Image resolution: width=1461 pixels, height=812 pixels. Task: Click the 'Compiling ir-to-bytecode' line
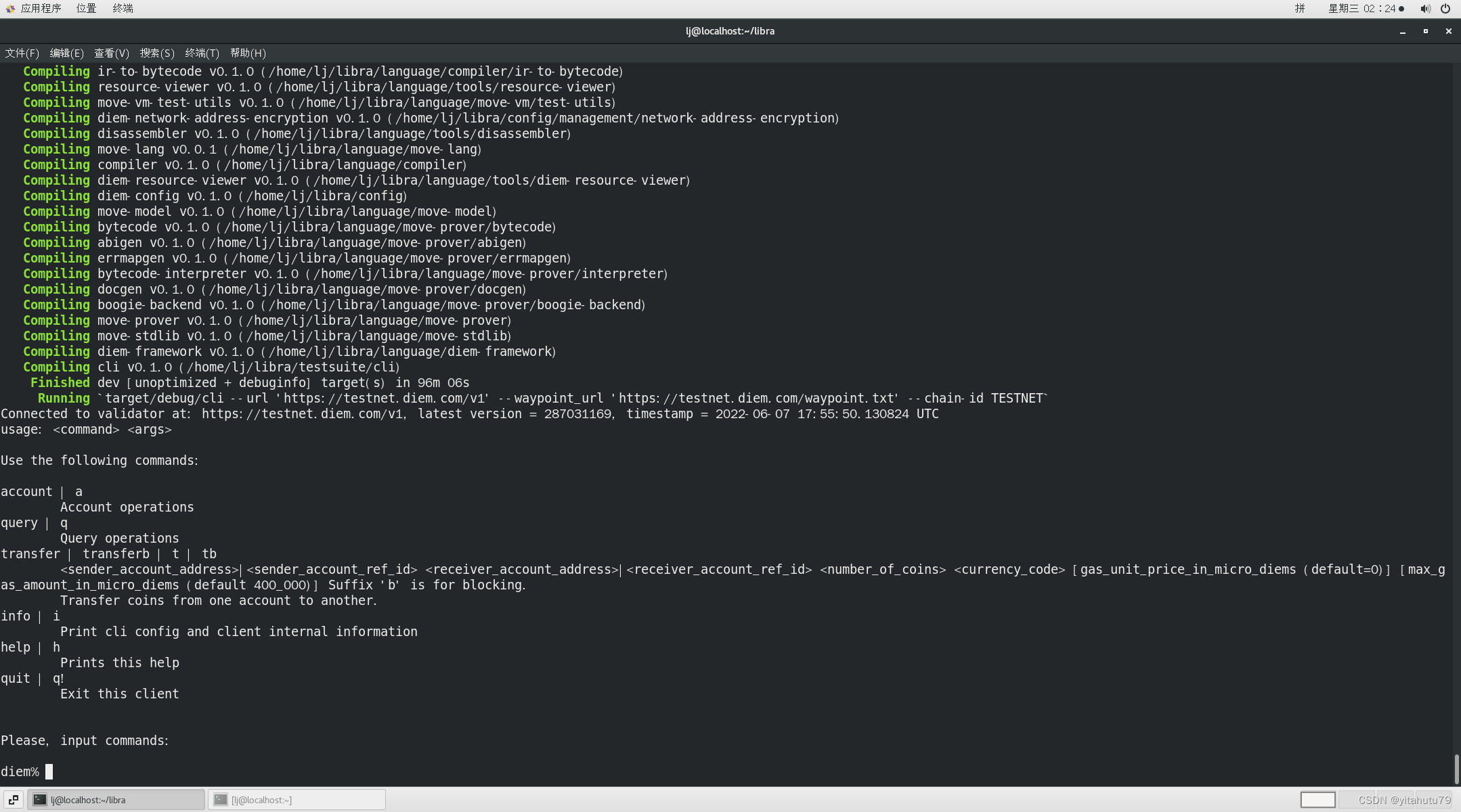(323, 71)
